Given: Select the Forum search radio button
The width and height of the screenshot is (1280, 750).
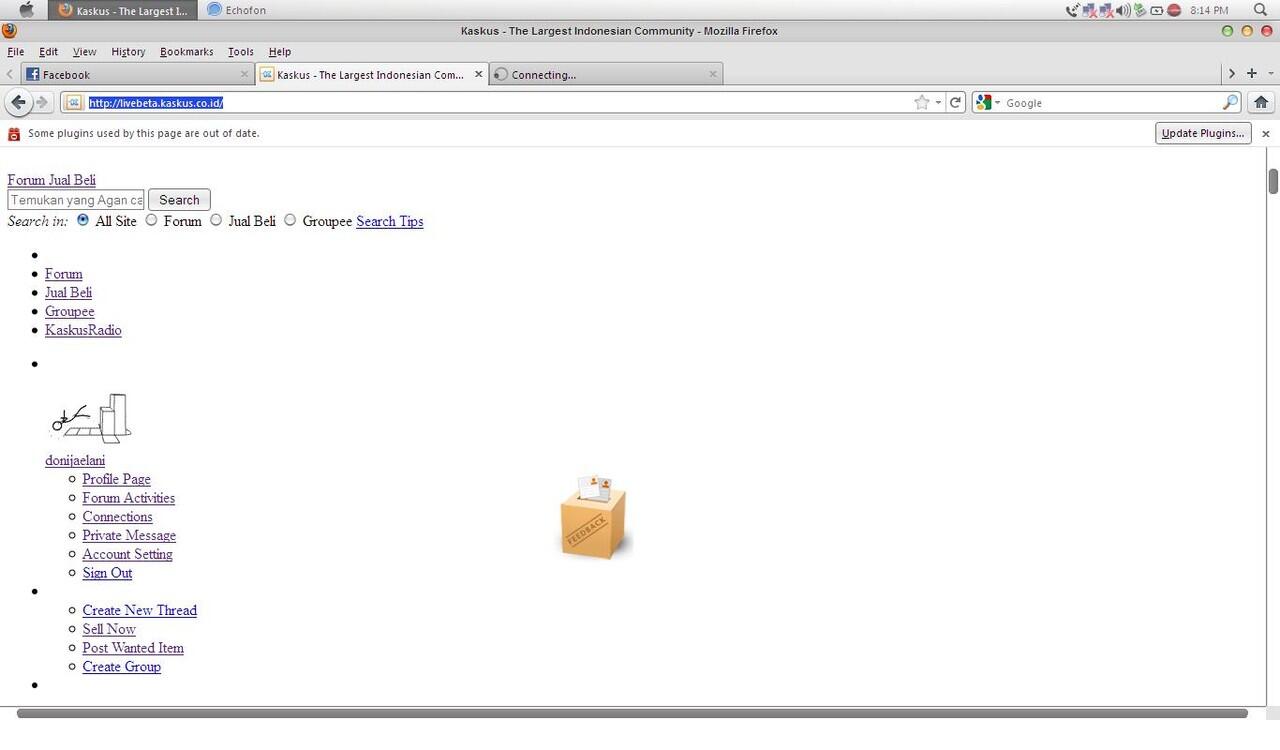Looking at the screenshot, I should pos(151,220).
